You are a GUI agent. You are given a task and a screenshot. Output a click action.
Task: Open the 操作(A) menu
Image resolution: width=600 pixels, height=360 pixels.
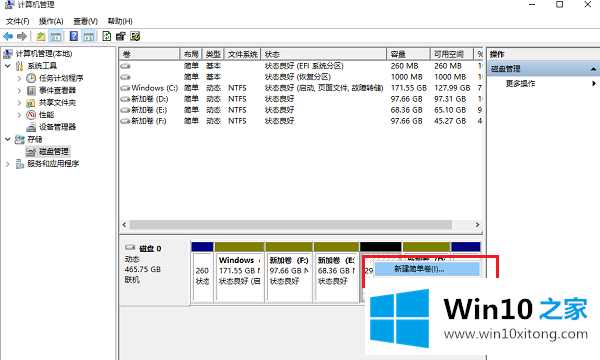click(x=51, y=21)
